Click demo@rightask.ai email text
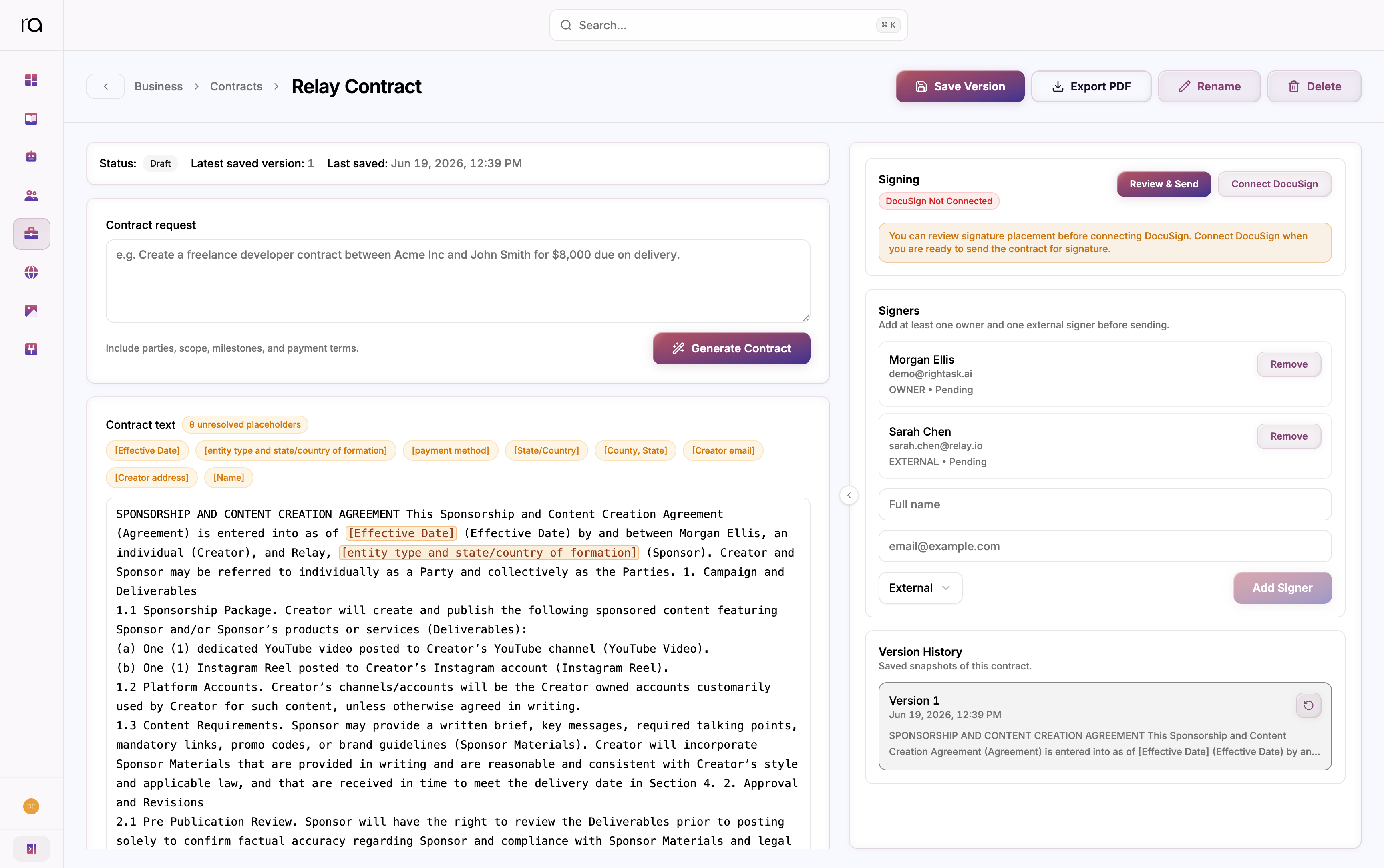This screenshot has height=868, width=1384. tap(930, 374)
